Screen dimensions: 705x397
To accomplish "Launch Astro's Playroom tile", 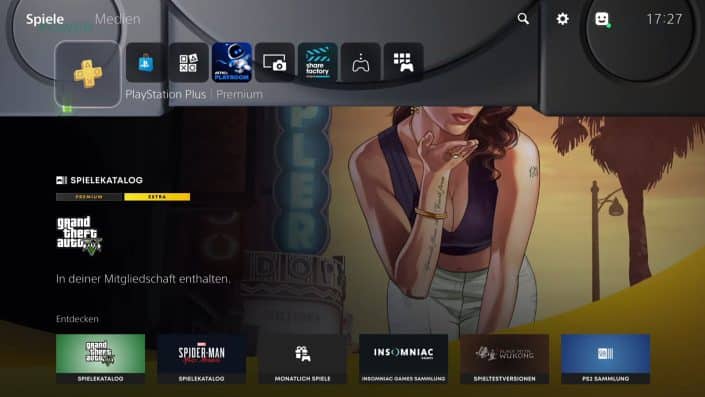I will pos(232,62).
